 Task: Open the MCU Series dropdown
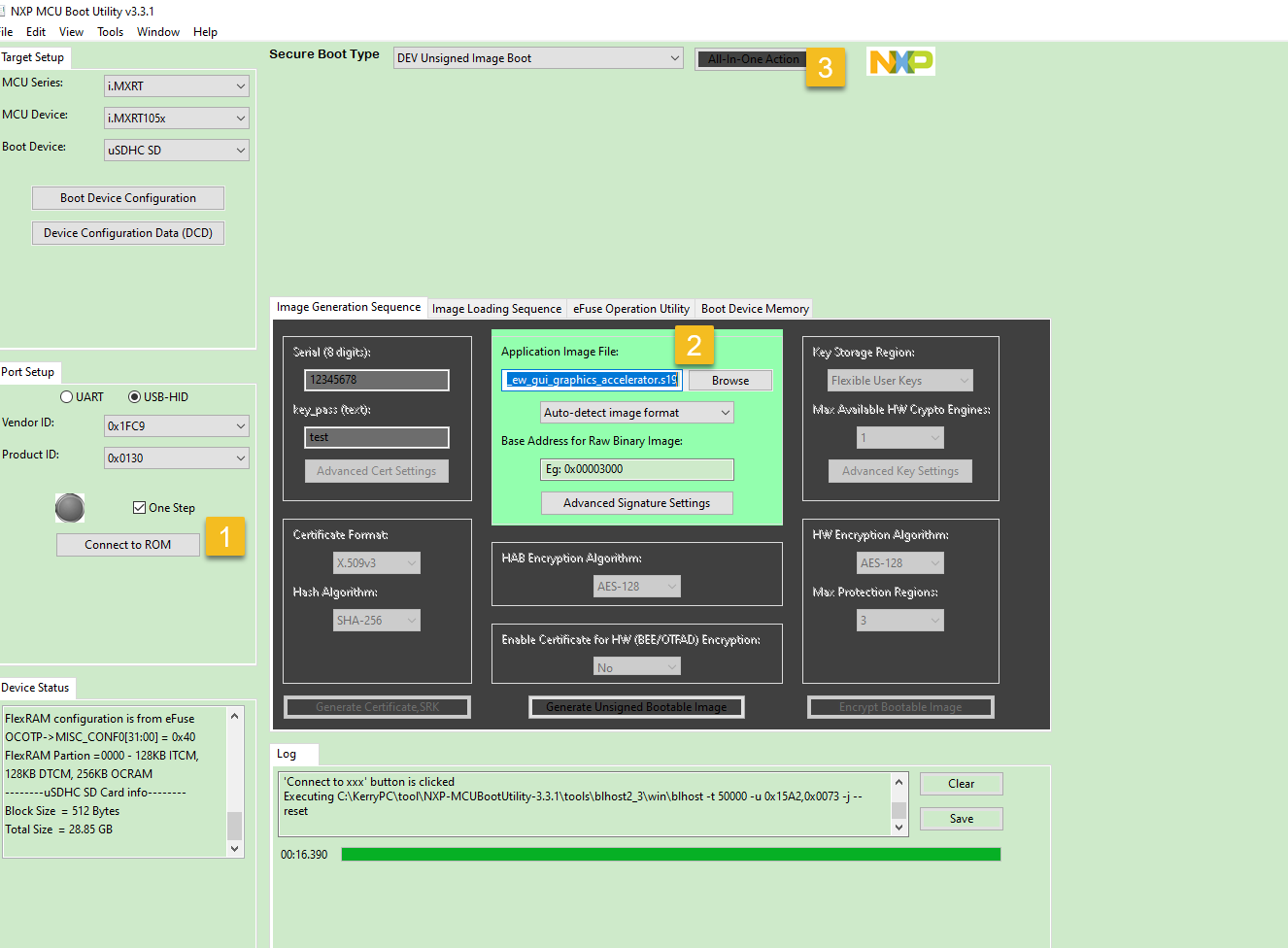(x=177, y=86)
